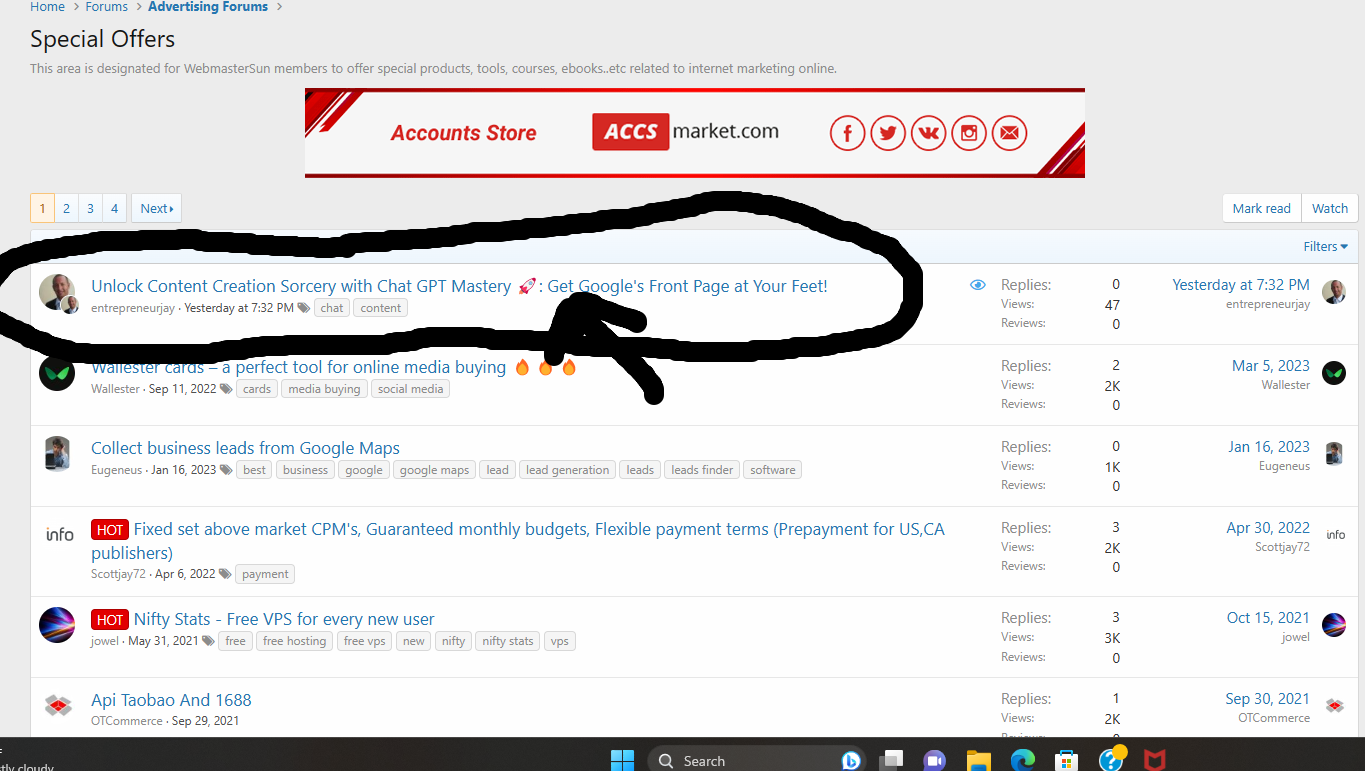Open the Windows Start menu

622,760
